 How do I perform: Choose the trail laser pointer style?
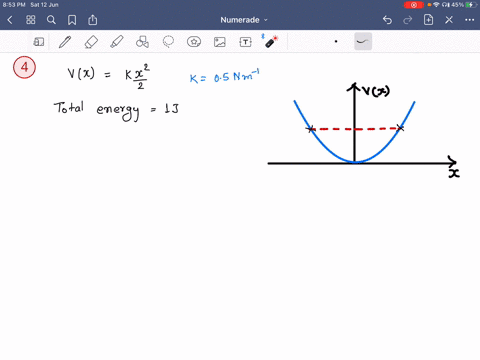point(363,42)
